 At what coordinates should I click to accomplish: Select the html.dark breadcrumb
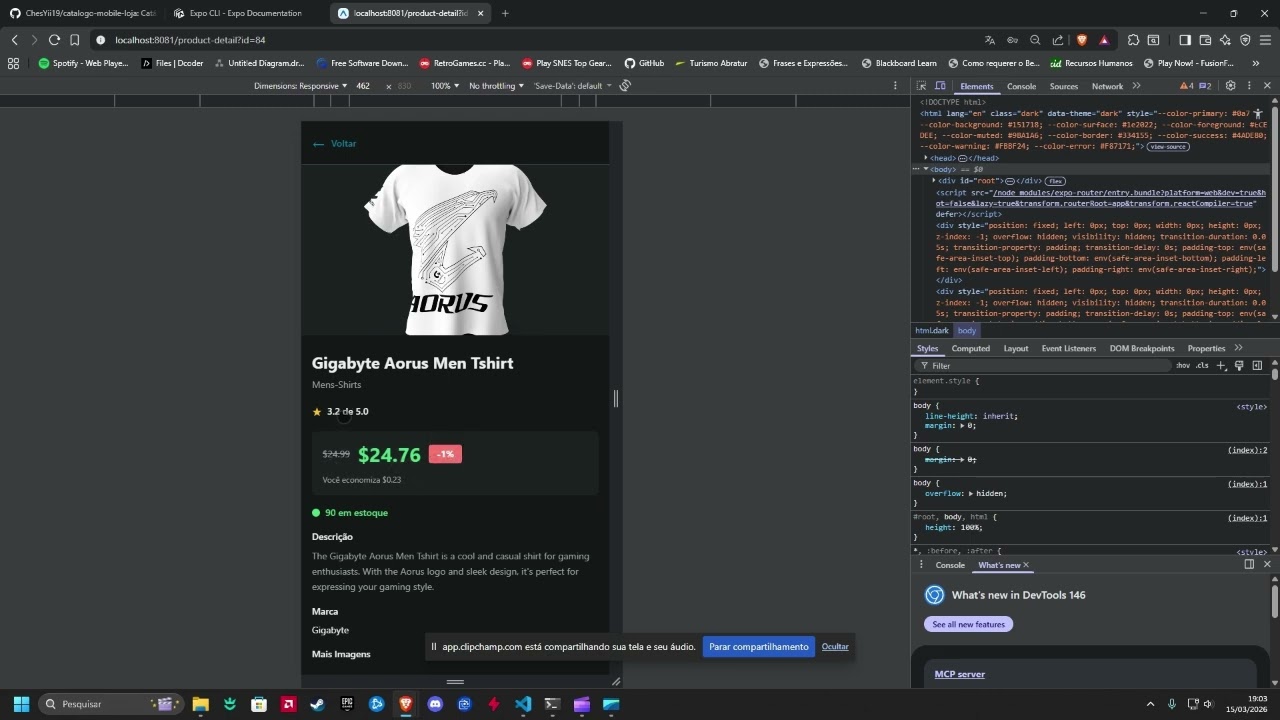click(932, 331)
